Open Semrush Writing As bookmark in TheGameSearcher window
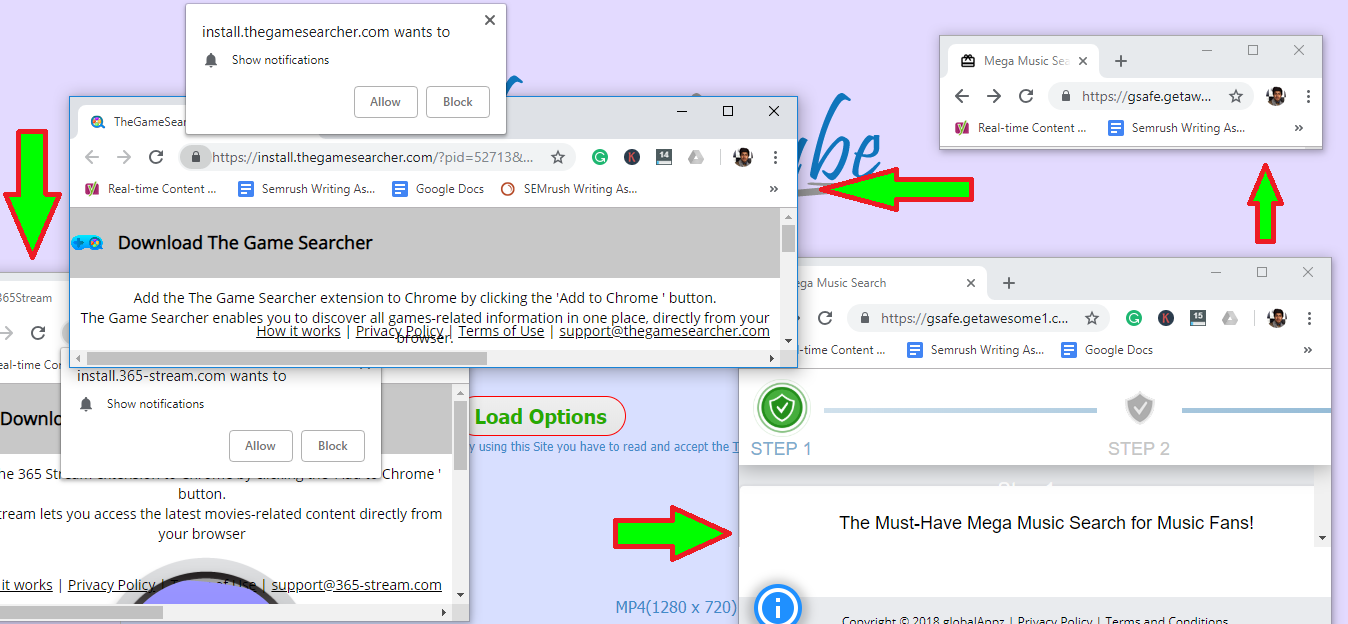Image resolution: width=1348 pixels, height=624 pixels. pos(307,189)
